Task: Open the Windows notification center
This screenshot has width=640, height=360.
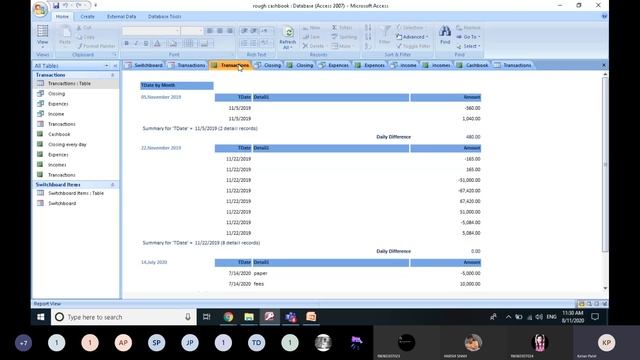Action: [595, 317]
